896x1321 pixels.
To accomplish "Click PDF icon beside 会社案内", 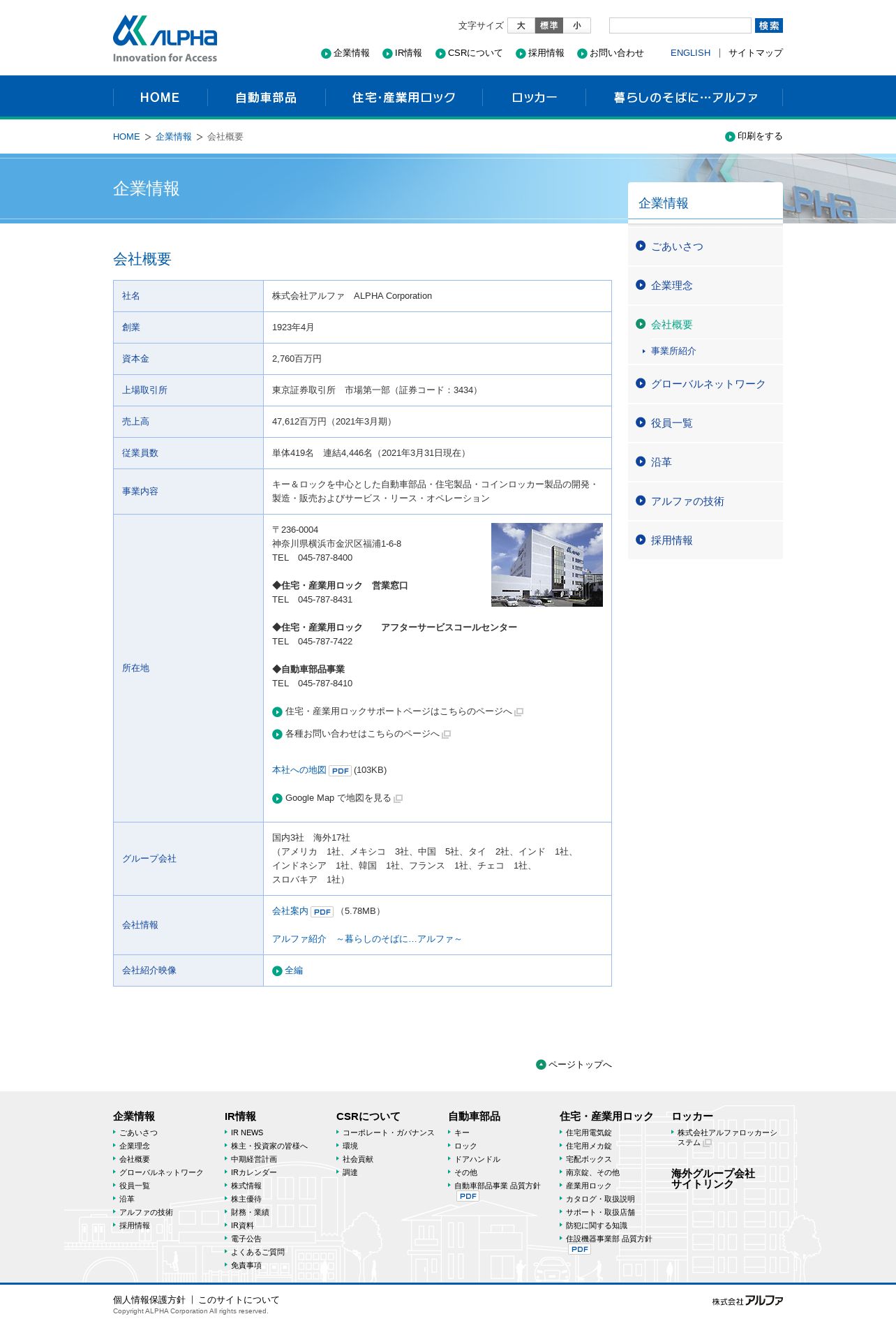I will [x=322, y=912].
